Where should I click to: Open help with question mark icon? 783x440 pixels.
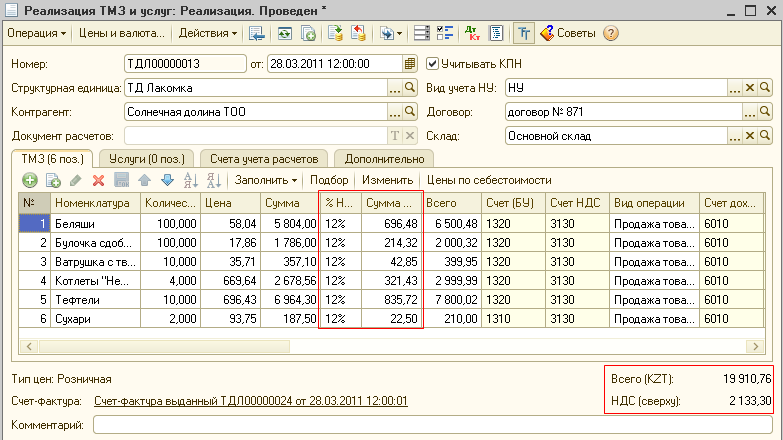click(x=611, y=33)
